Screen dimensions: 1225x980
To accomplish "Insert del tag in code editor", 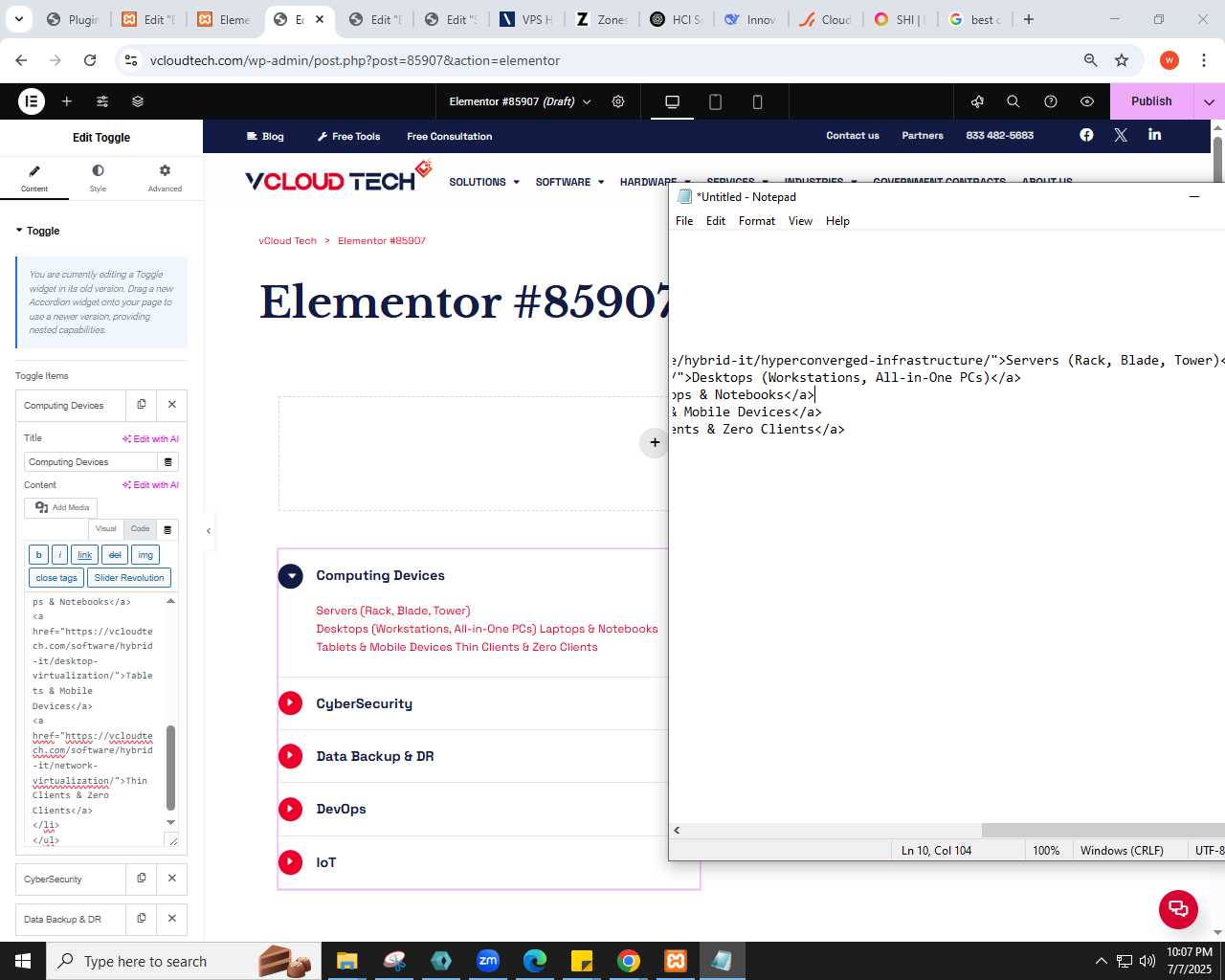I will coord(115,555).
